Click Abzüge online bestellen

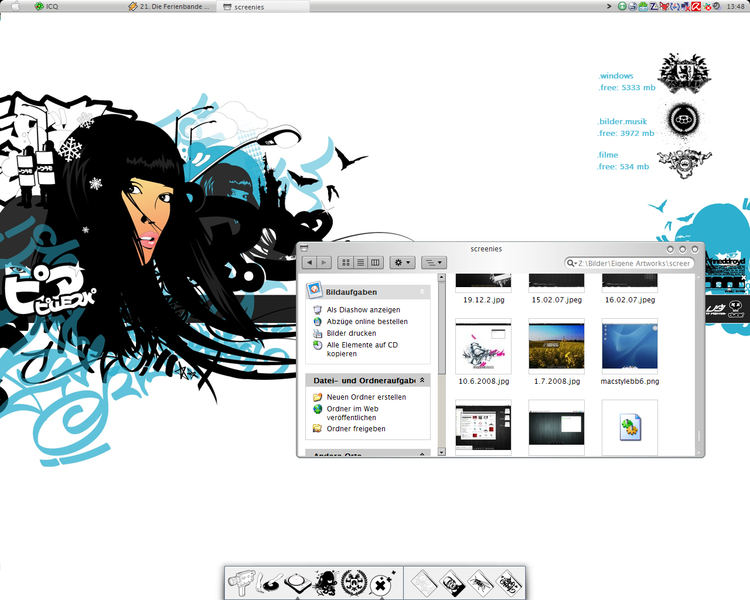(x=367, y=321)
